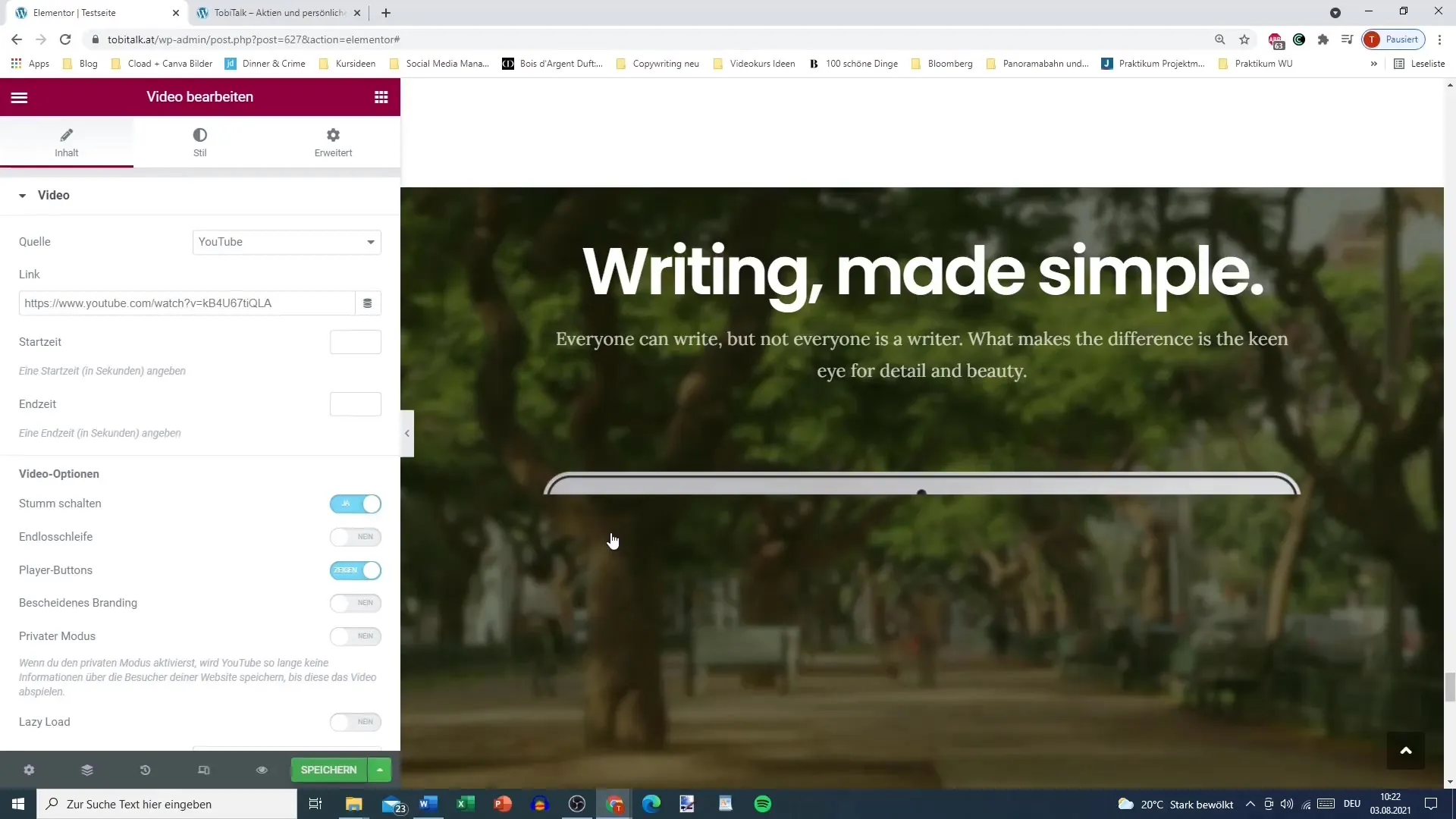The height and width of the screenshot is (819, 1456).
Task: Open browser zoom magnifier icon
Action: click(x=1220, y=39)
